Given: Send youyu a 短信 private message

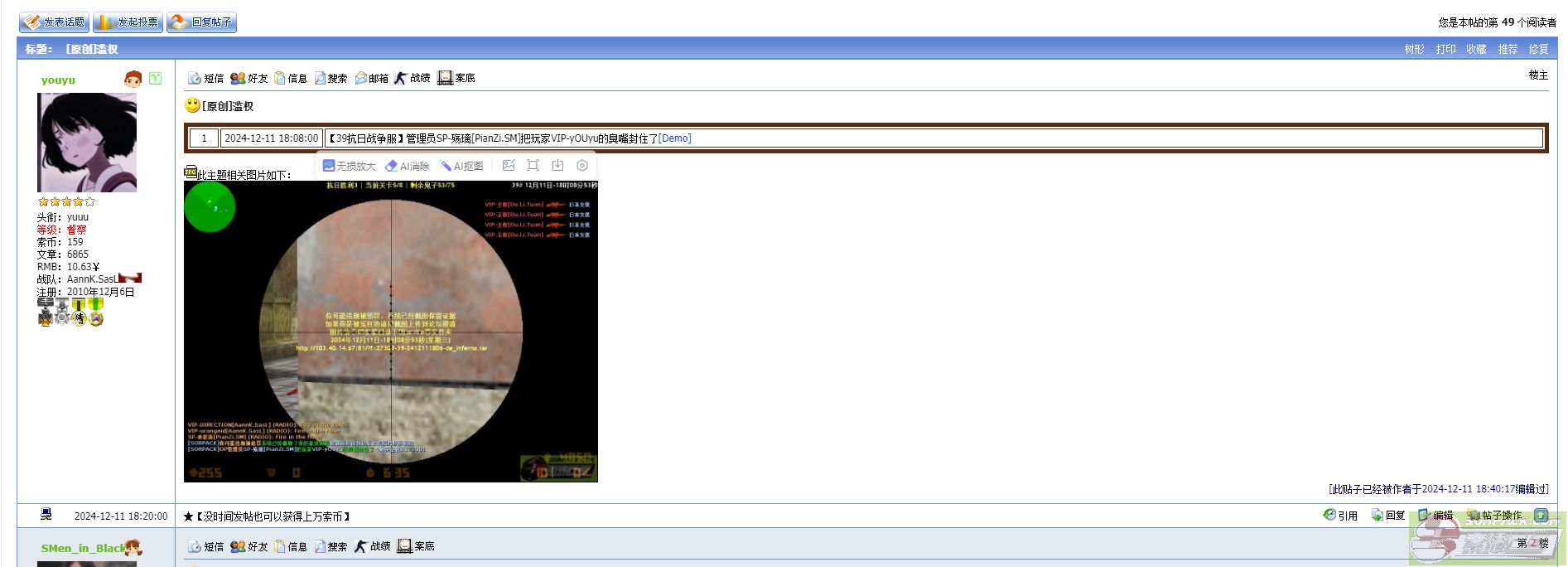Looking at the screenshot, I should pyautogui.click(x=205, y=78).
